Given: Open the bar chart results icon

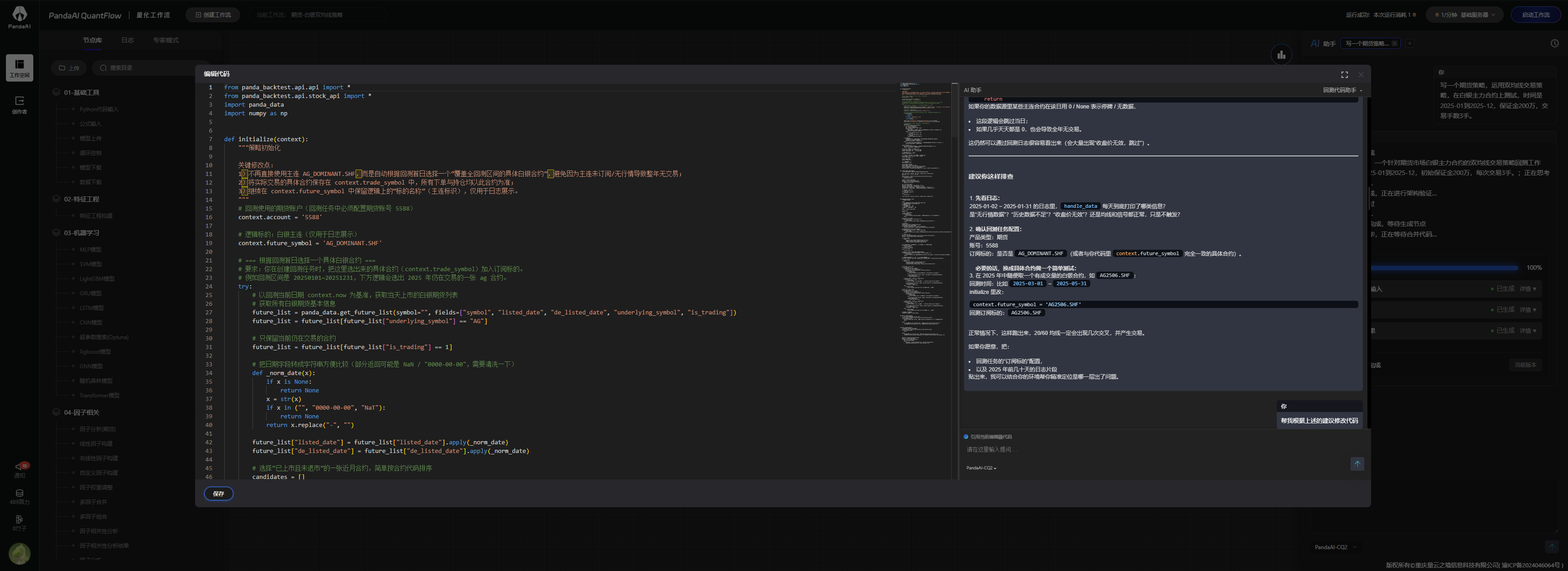Looking at the screenshot, I should click(x=1281, y=55).
